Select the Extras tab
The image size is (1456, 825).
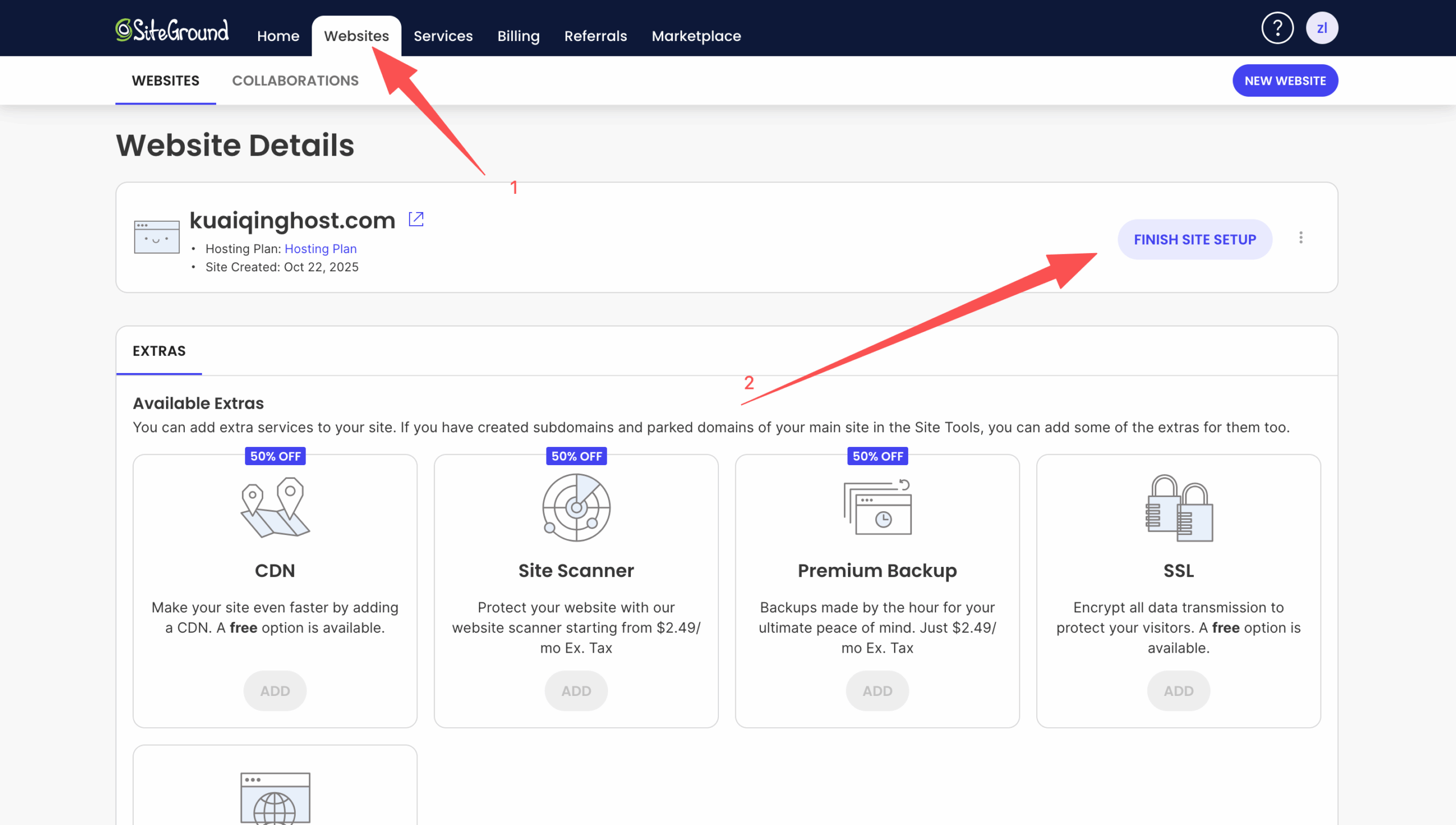159,351
